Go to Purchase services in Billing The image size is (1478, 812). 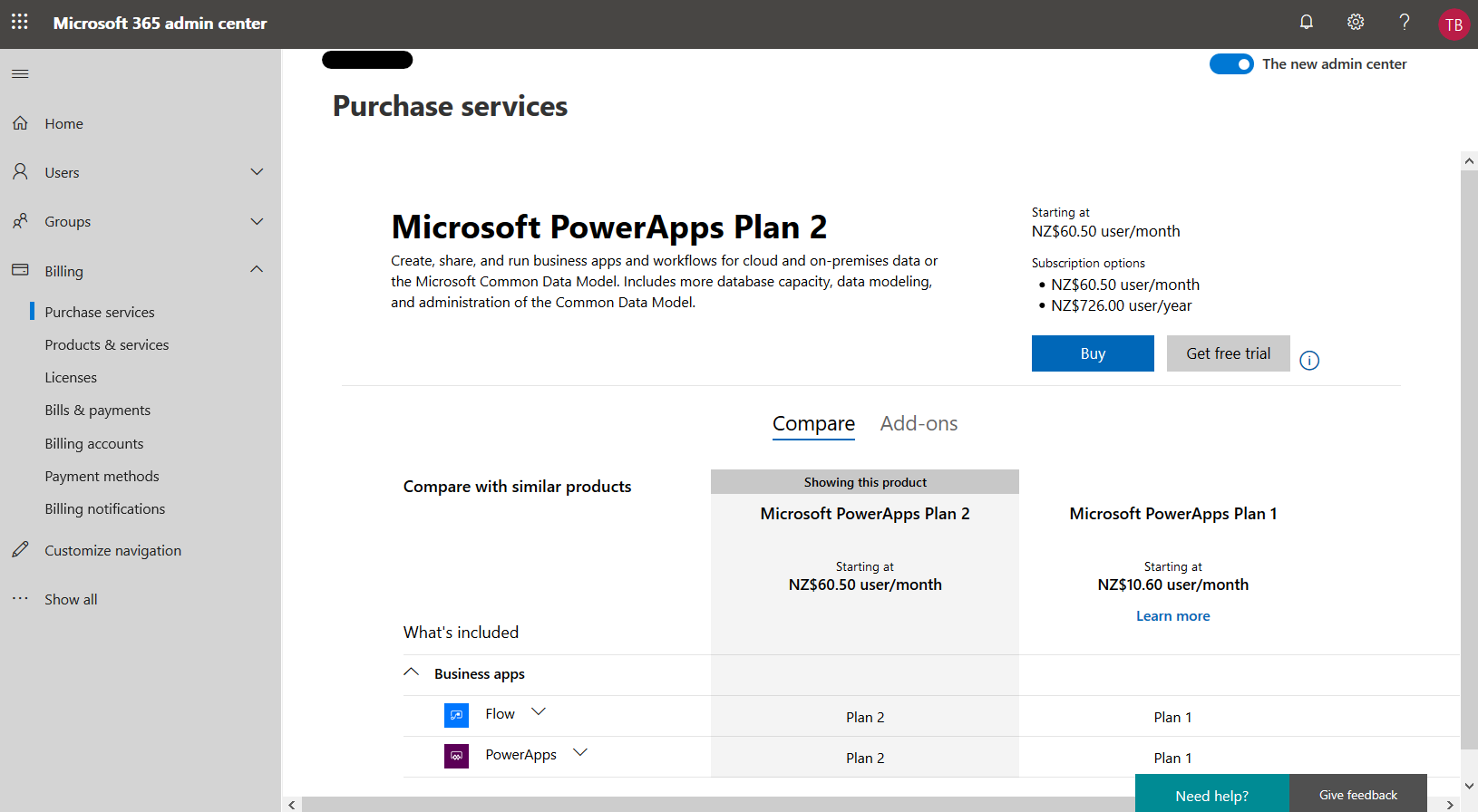click(x=100, y=312)
